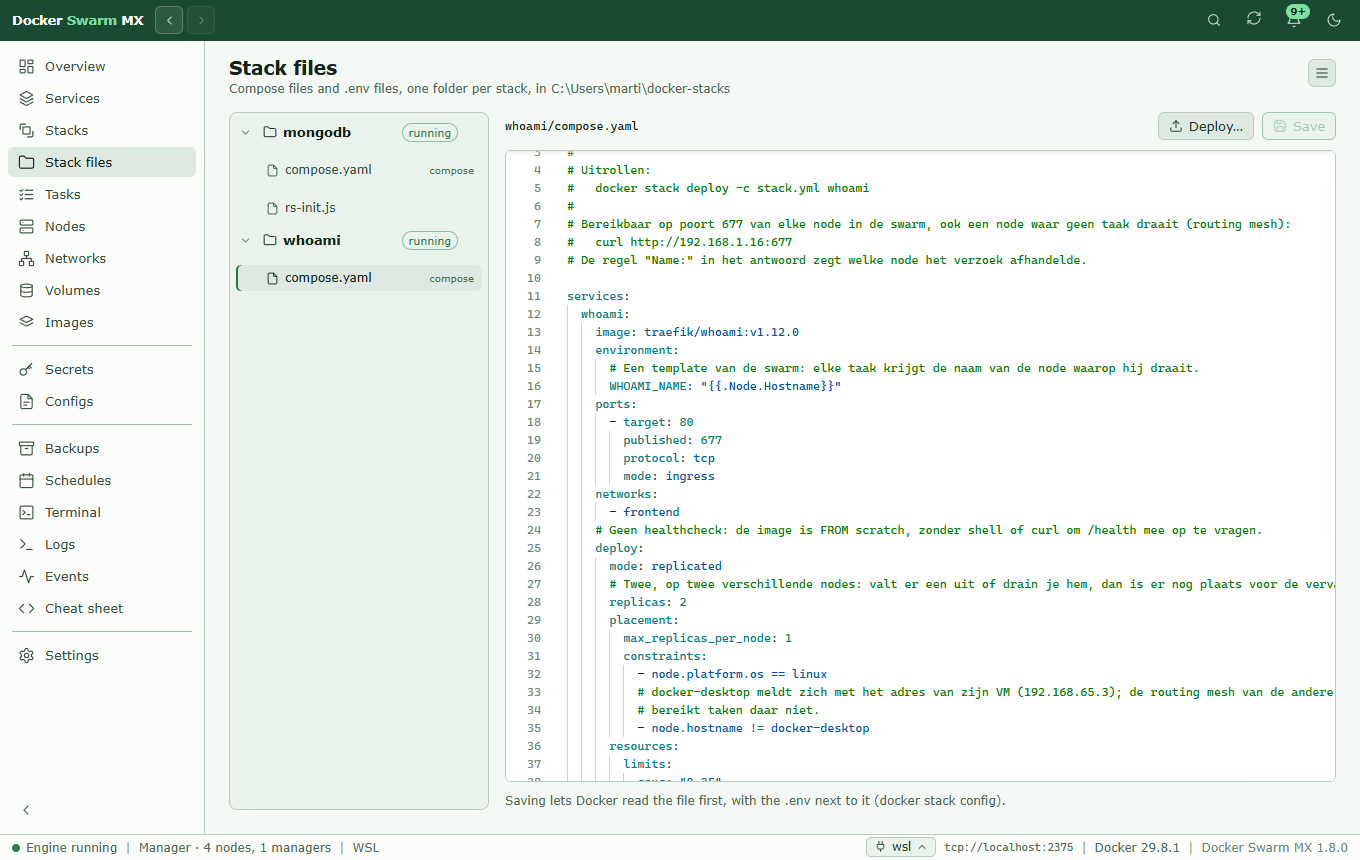Click the Save button
The width and height of the screenshot is (1360, 860).
(1299, 126)
